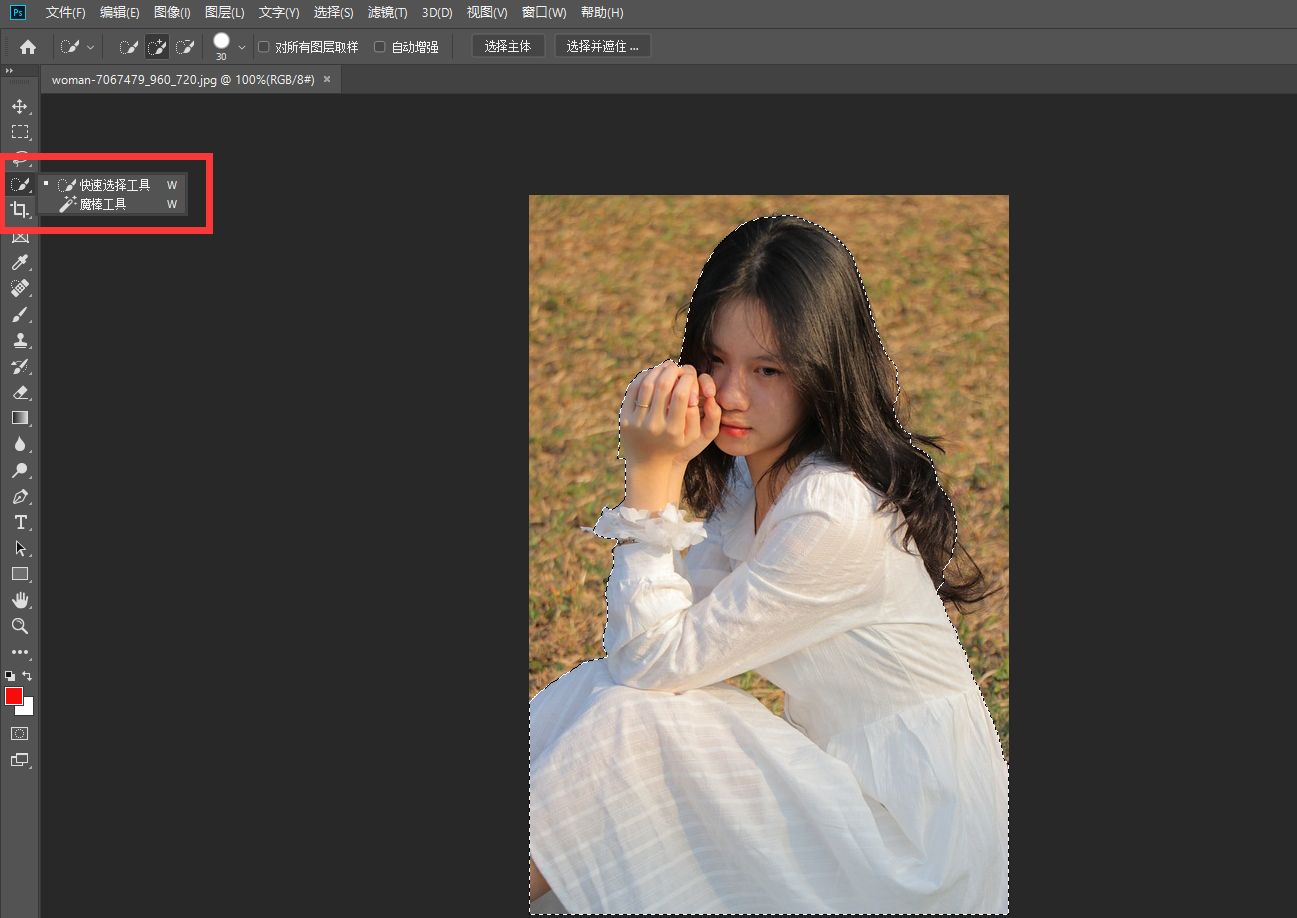Open the brush size picker dropdown
This screenshot has width=1297, height=918.
242,47
